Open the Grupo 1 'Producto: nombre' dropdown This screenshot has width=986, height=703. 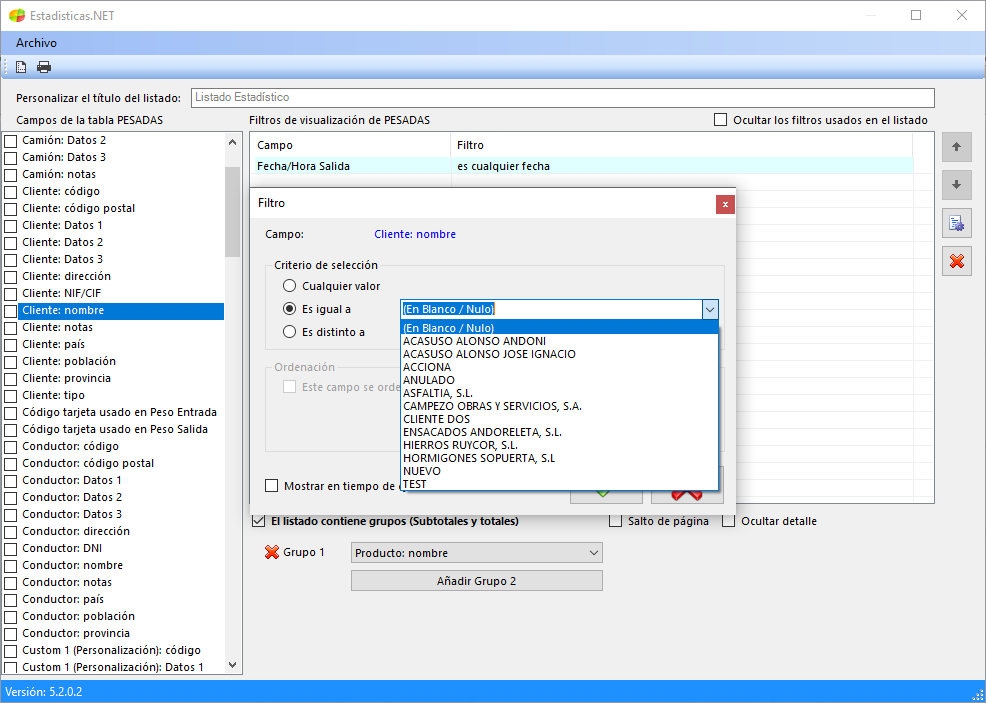coord(477,553)
